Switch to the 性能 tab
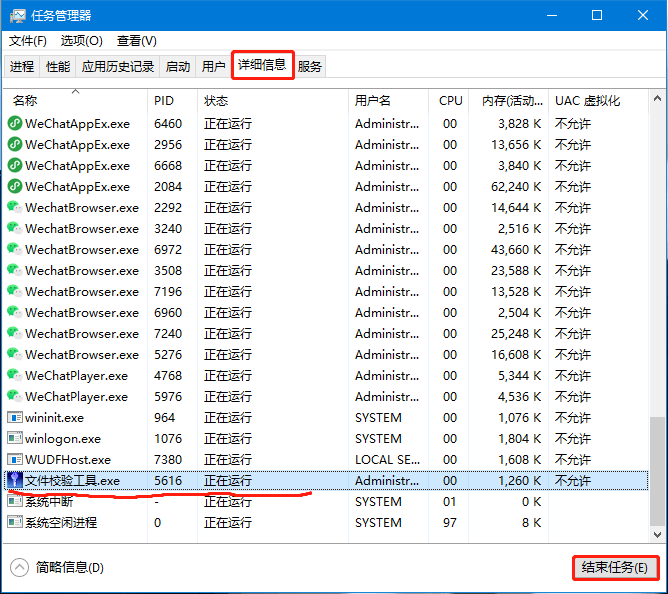 [58, 67]
